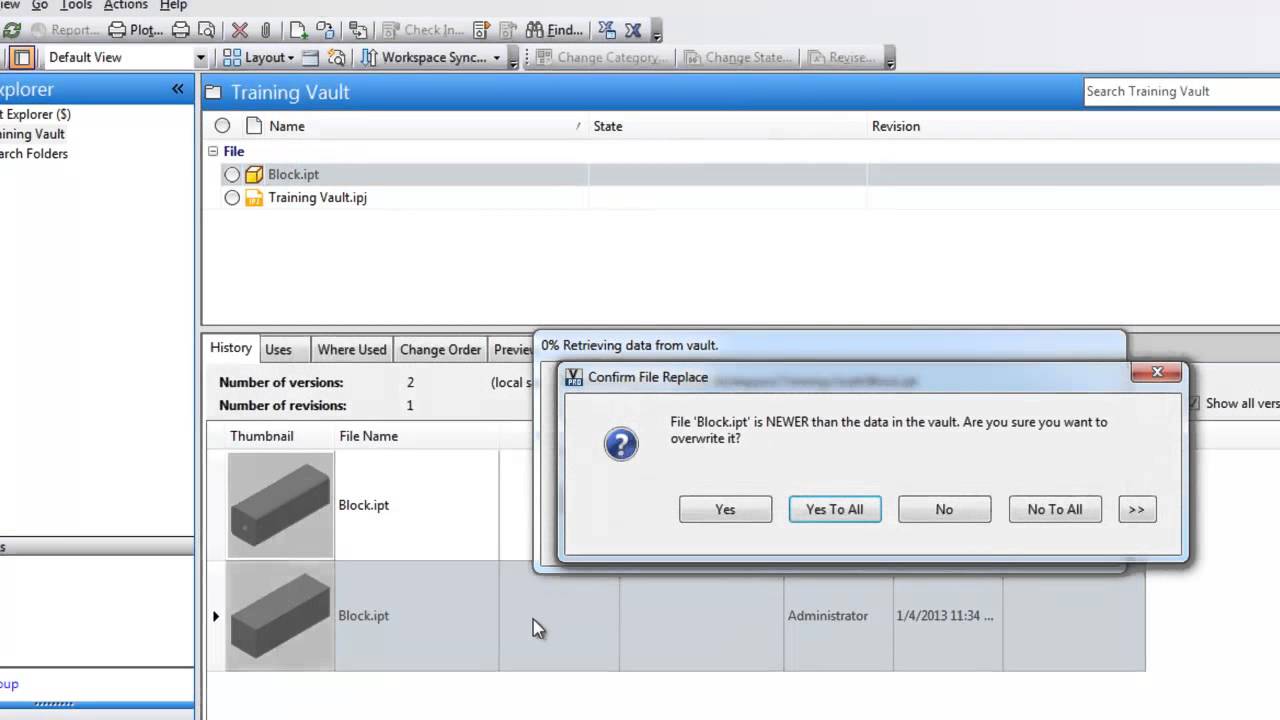Click the document icon in the Name column header
This screenshot has width=1280, height=720.
pos(254,126)
